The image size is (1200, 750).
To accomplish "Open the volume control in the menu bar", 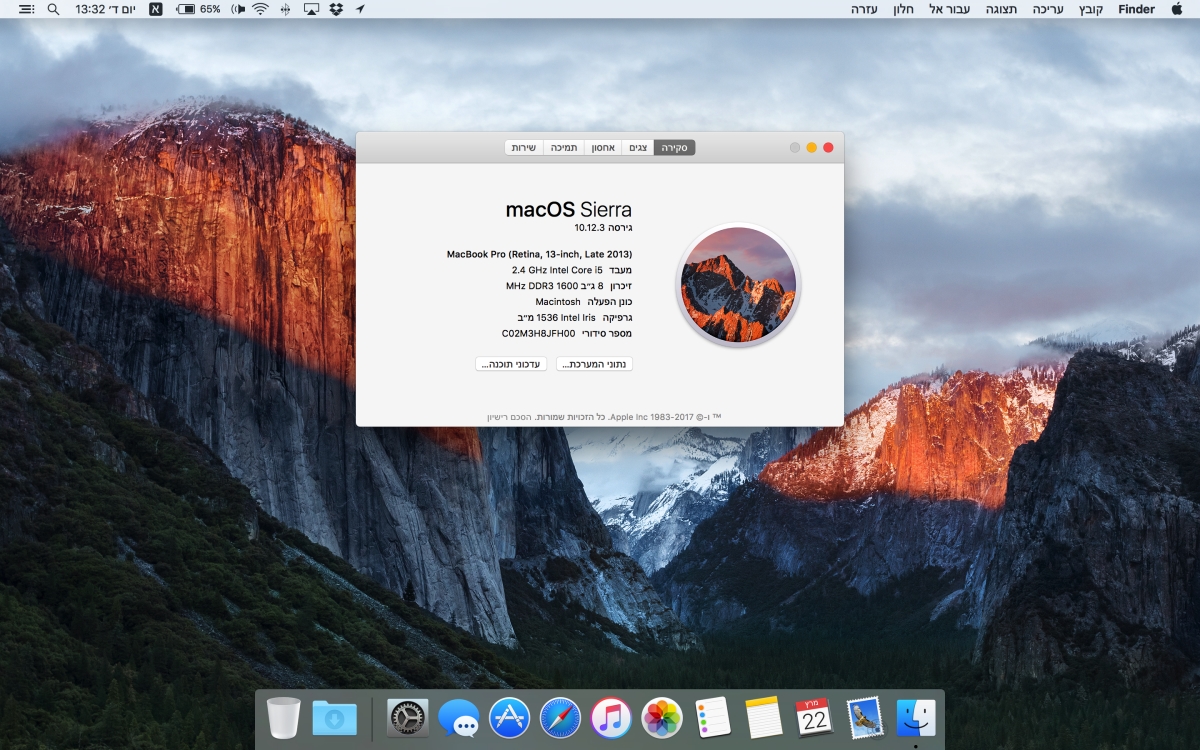I will click(237, 9).
